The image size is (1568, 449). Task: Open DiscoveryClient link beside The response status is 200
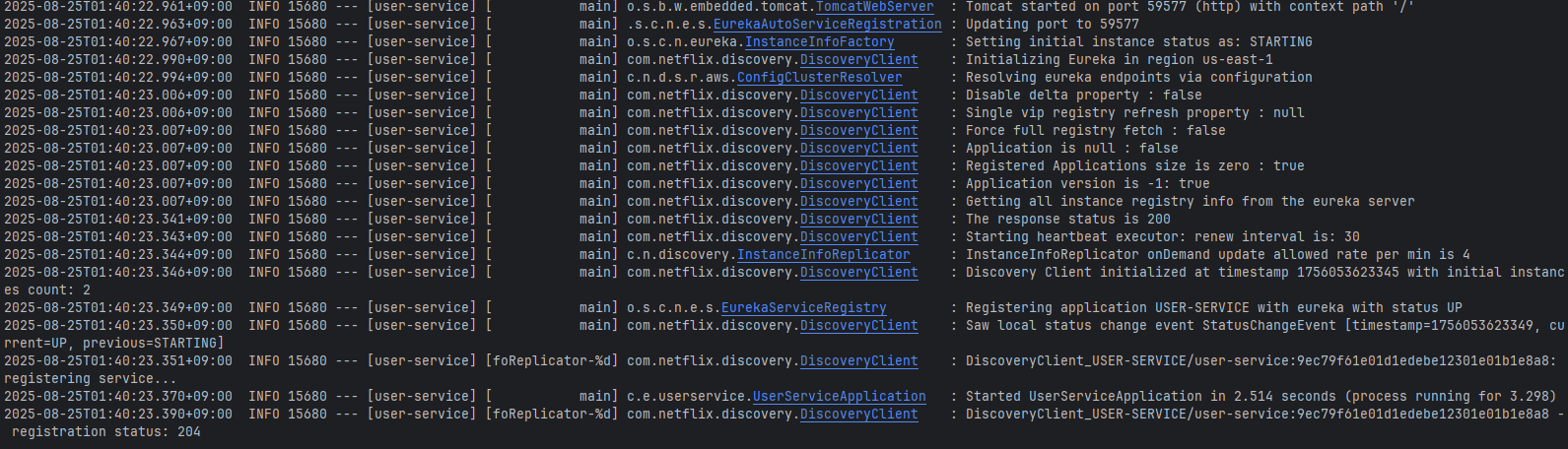(858, 220)
